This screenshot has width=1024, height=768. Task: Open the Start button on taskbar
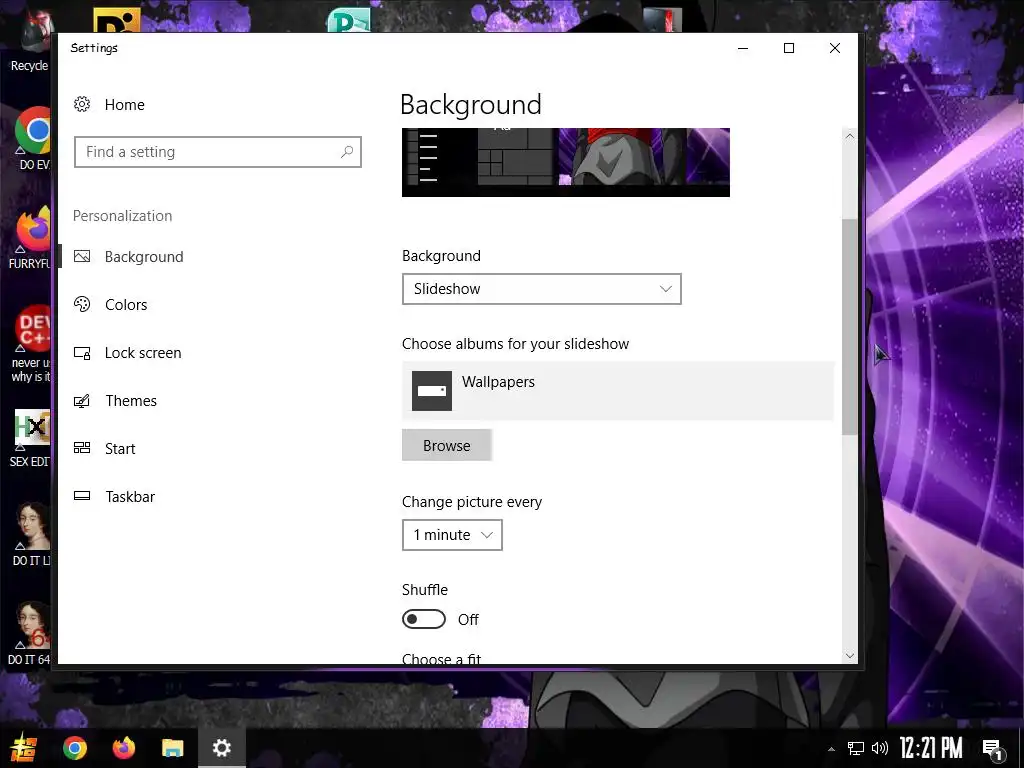[x=24, y=748]
